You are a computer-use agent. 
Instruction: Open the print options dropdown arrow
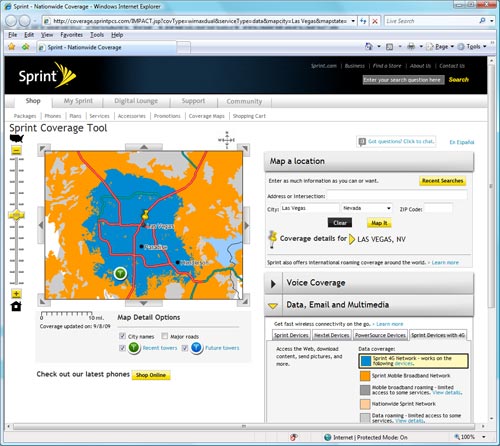[x=421, y=47]
